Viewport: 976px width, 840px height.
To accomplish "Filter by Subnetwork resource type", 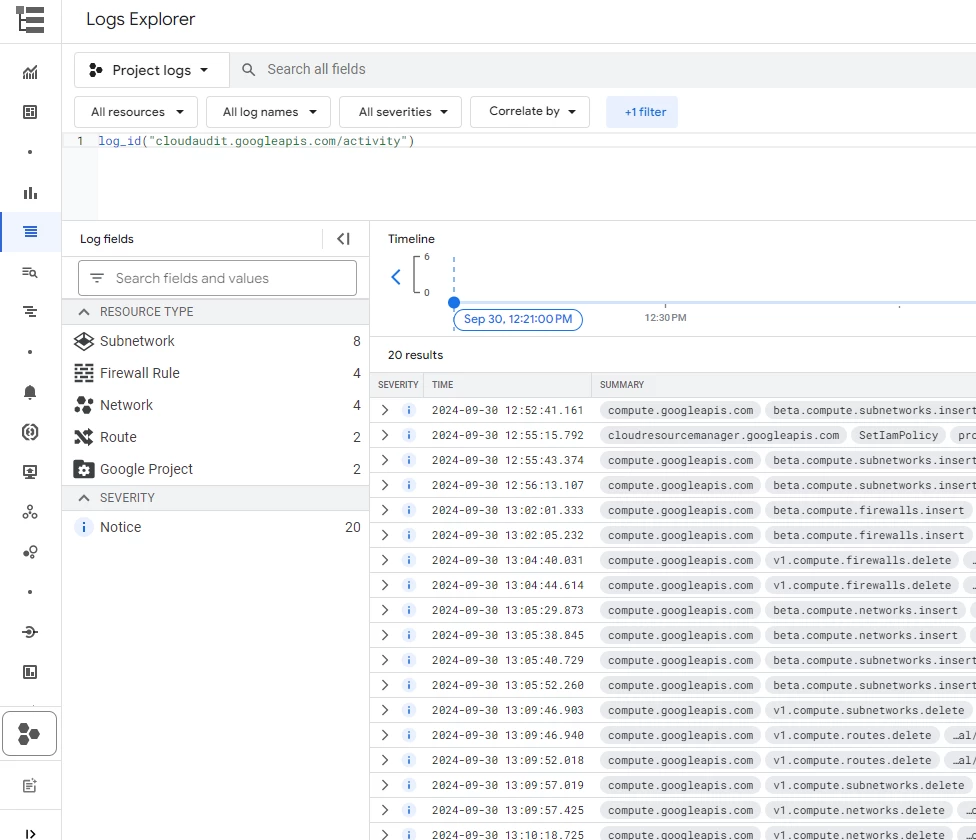I will tap(215, 341).
